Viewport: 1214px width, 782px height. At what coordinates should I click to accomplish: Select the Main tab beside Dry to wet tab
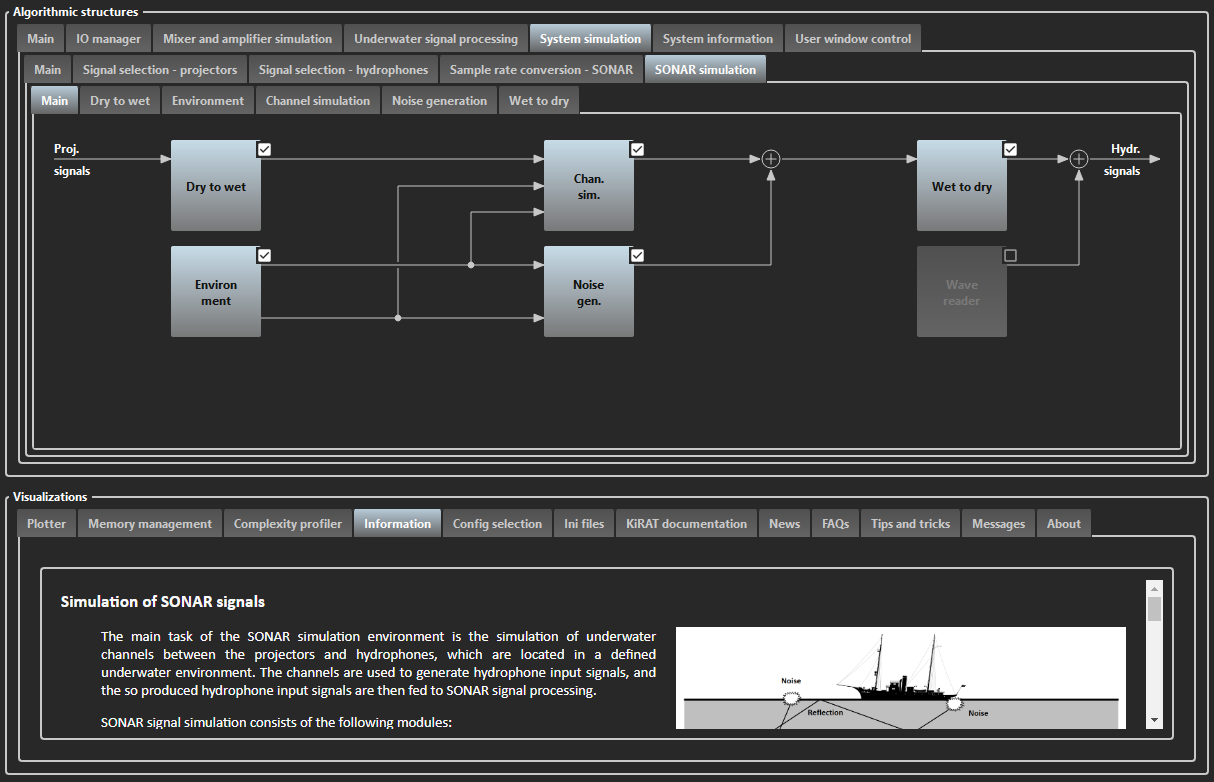(55, 100)
